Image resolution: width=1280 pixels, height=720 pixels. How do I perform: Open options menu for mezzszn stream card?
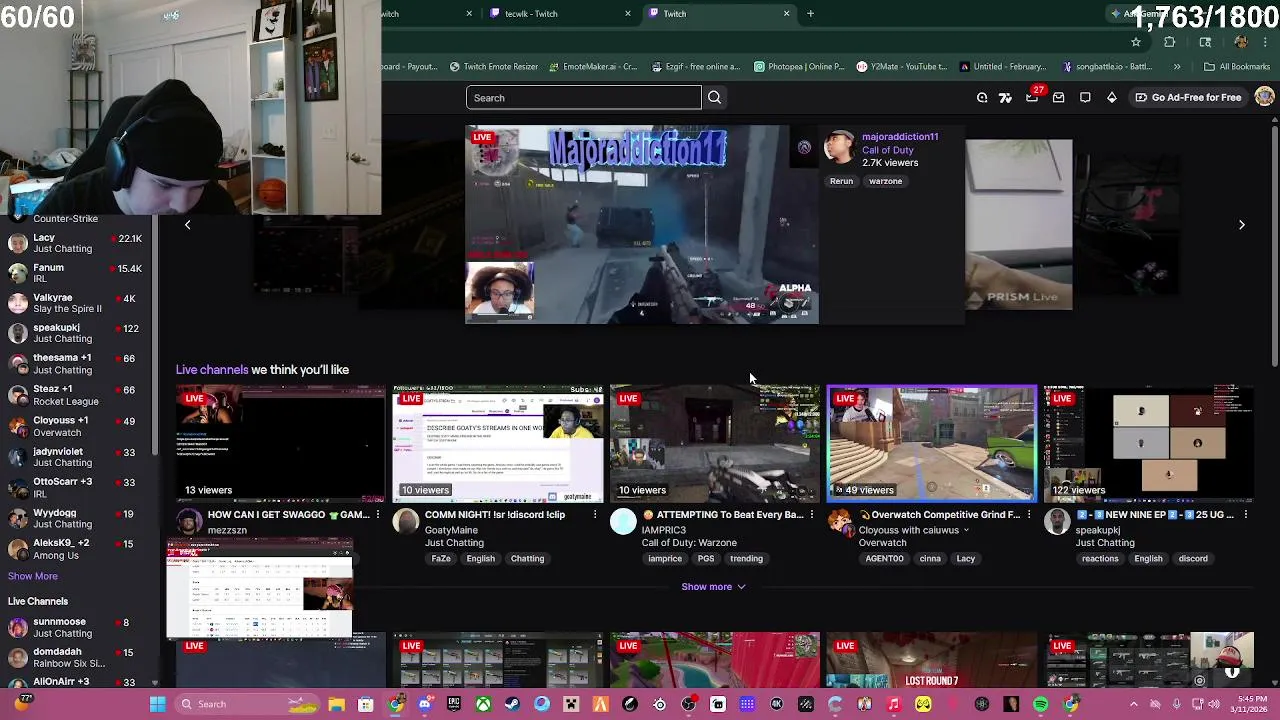click(x=377, y=515)
